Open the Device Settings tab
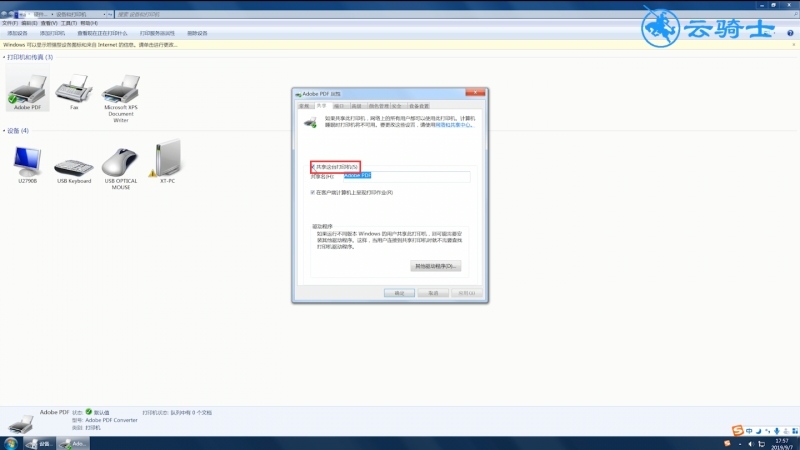Image resolution: width=800 pixels, height=450 pixels. tap(419, 106)
